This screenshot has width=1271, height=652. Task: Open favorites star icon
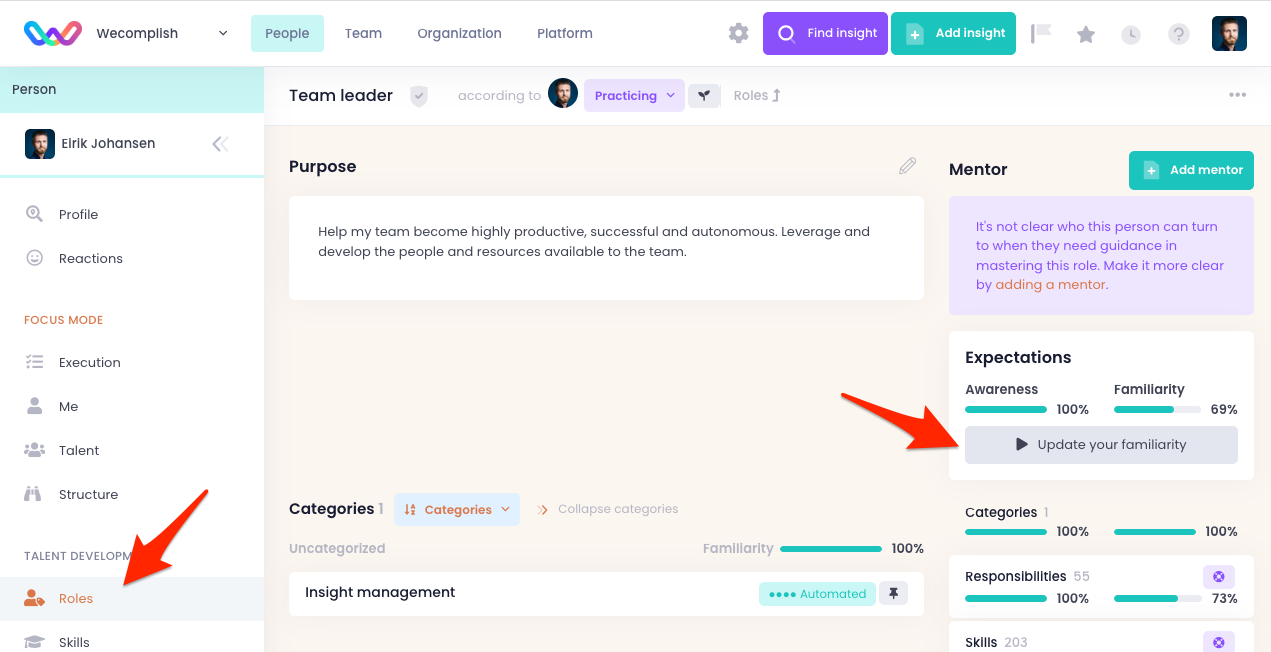point(1086,34)
